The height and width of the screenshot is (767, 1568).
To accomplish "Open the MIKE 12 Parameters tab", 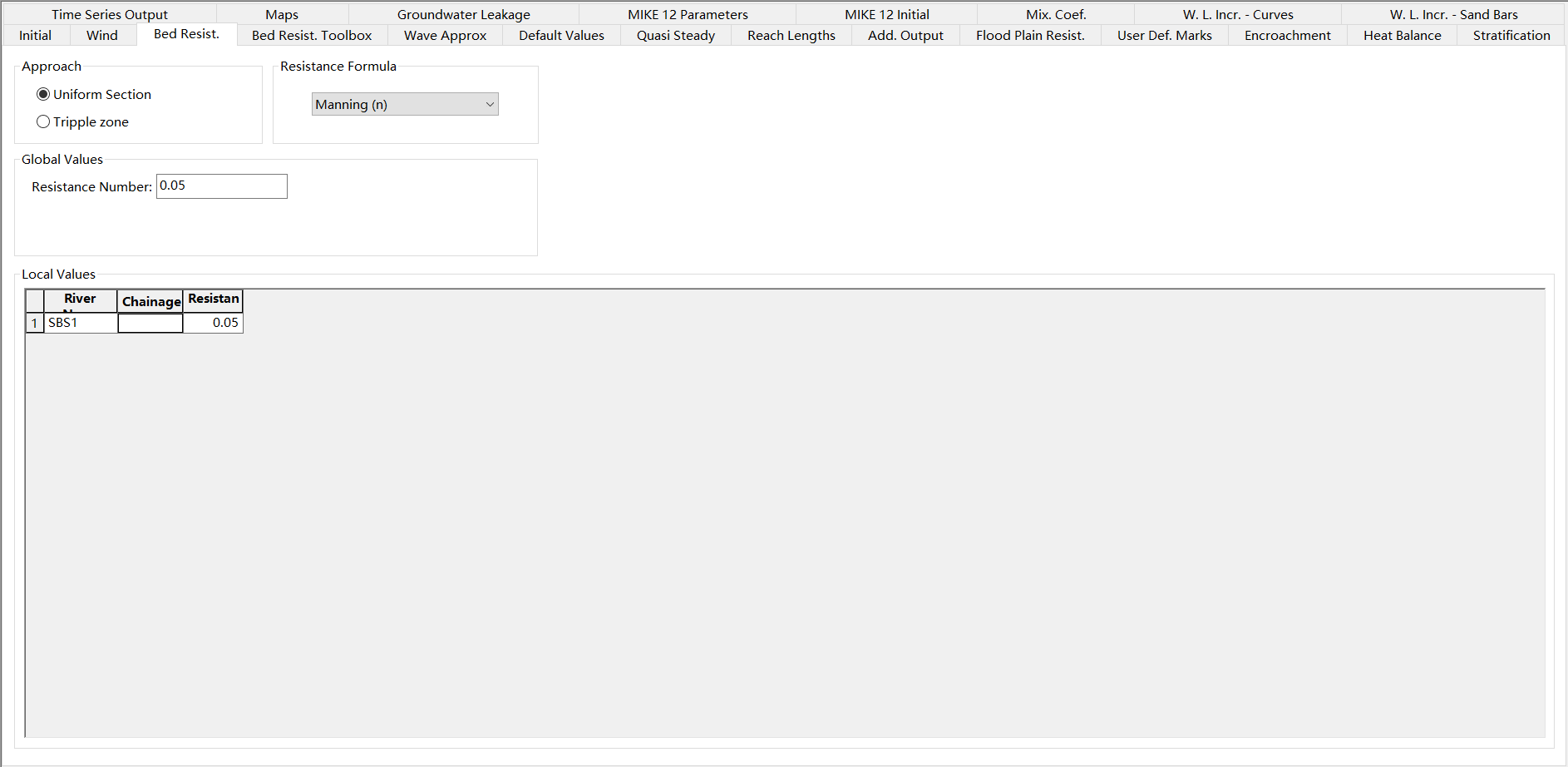I will [x=688, y=14].
